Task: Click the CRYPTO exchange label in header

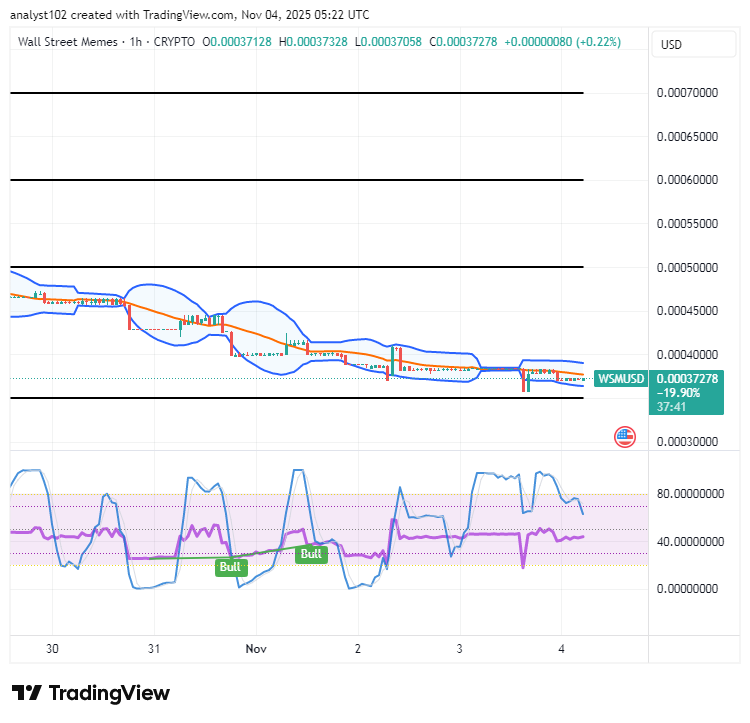Action: (x=174, y=42)
